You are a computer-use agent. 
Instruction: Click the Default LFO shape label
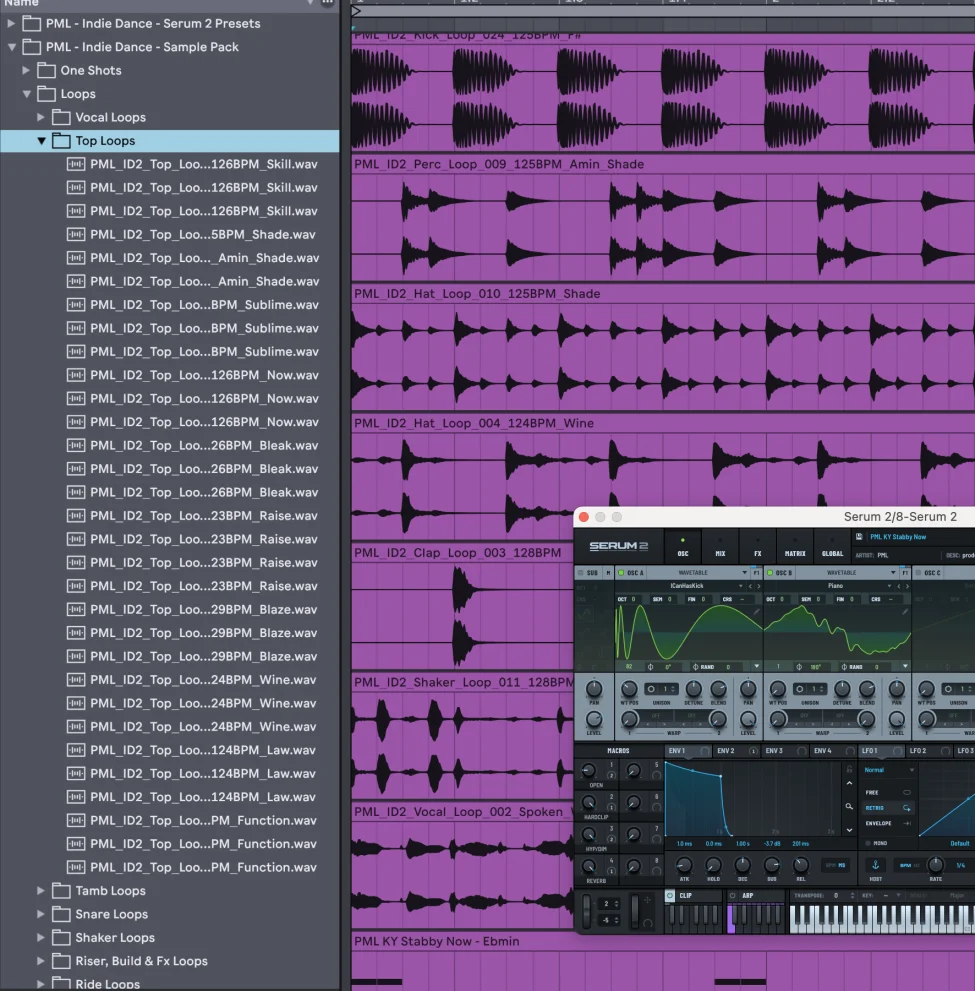point(959,843)
